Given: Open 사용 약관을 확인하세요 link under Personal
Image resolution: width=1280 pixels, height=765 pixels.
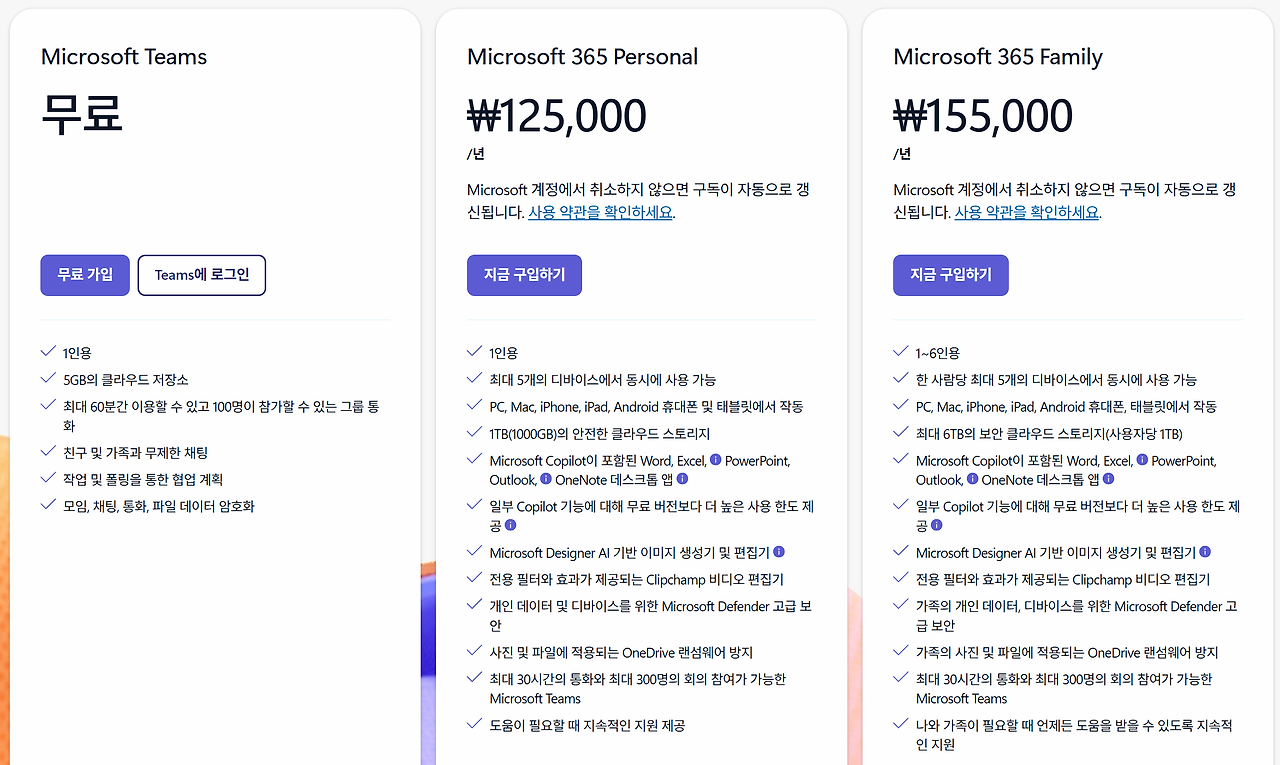Looking at the screenshot, I should coord(601,212).
